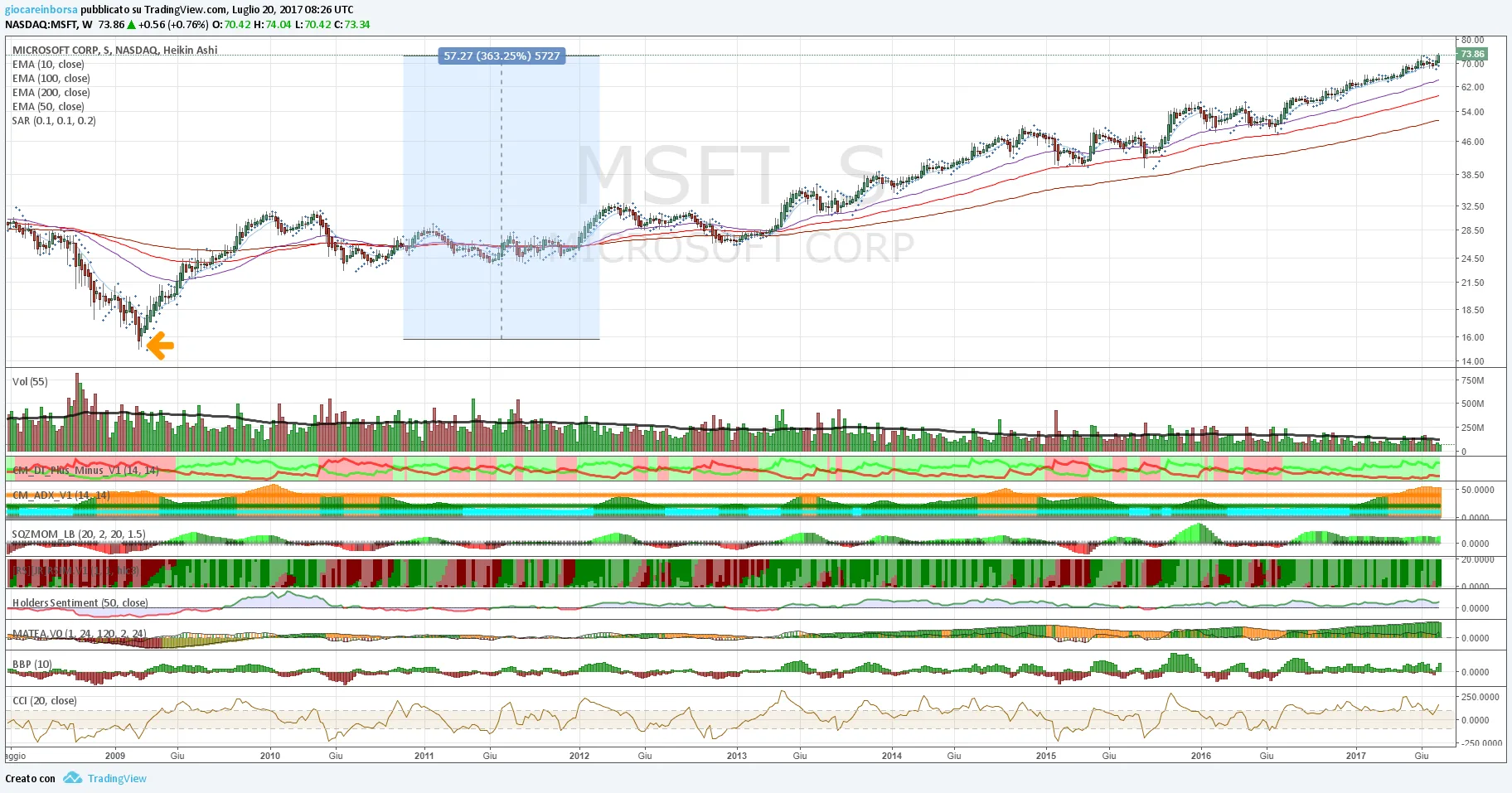Image resolution: width=1512 pixels, height=793 pixels.
Task: Click 2010 on the time axis
Action: click(x=270, y=756)
